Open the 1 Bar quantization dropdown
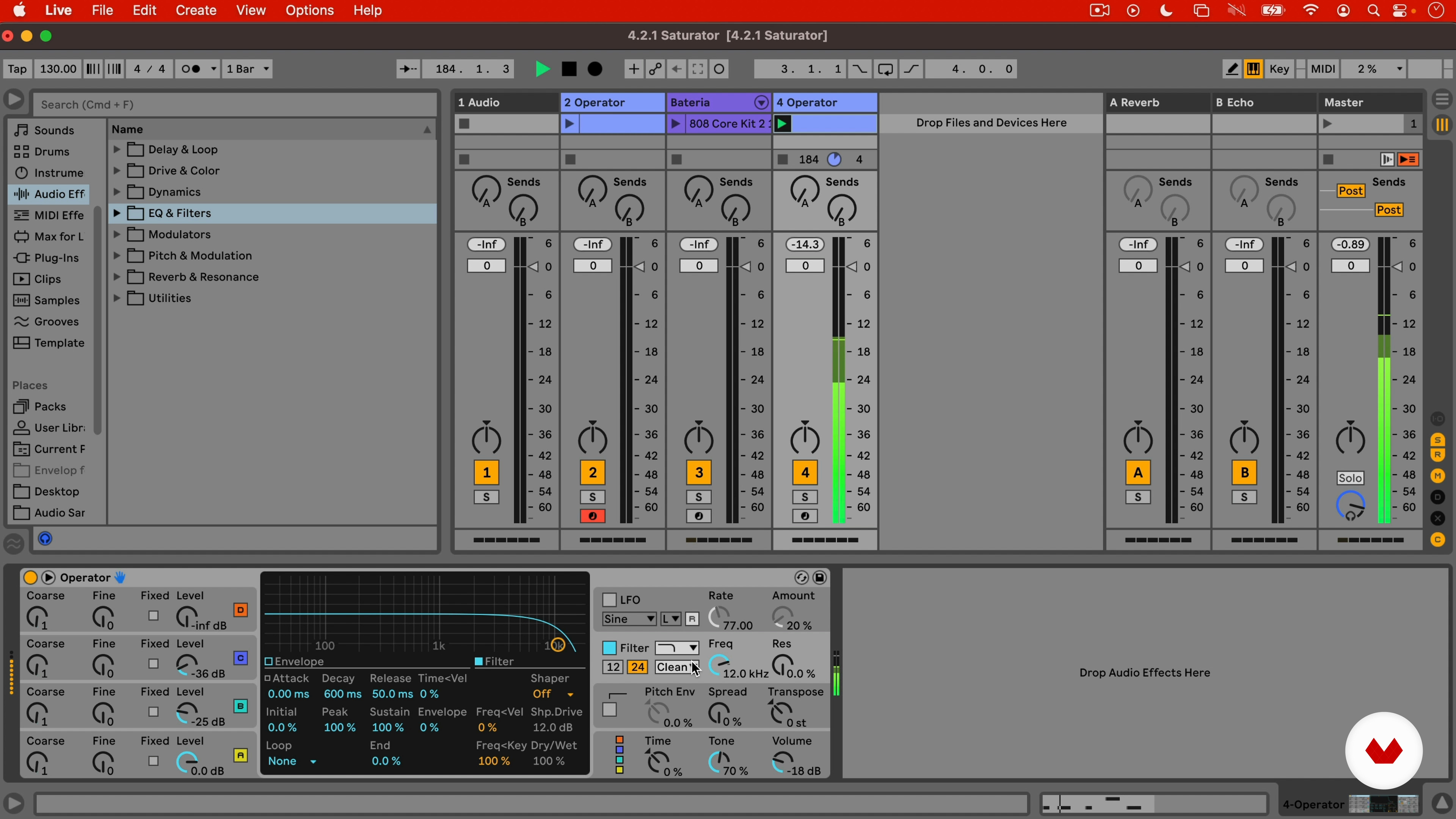 248,69
